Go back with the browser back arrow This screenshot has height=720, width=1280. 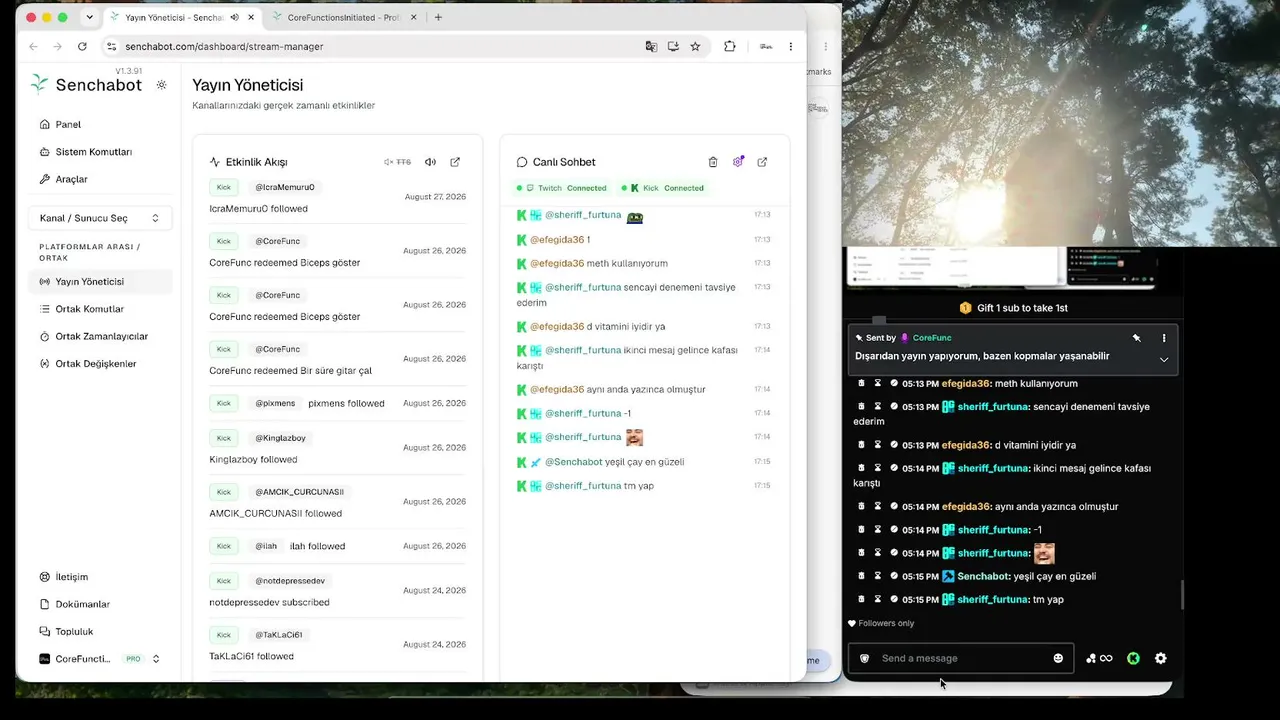tap(33, 46)
